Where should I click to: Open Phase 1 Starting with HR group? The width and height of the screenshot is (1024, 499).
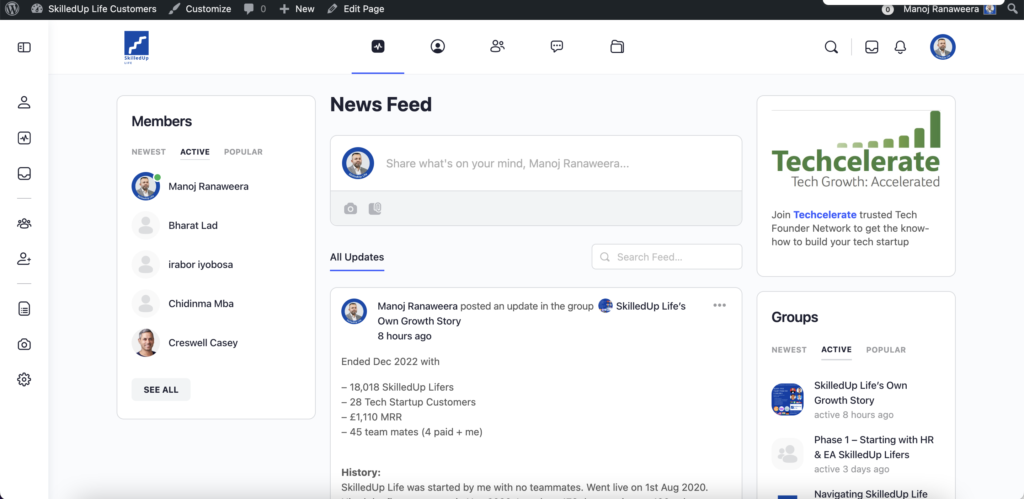(874, 447)
